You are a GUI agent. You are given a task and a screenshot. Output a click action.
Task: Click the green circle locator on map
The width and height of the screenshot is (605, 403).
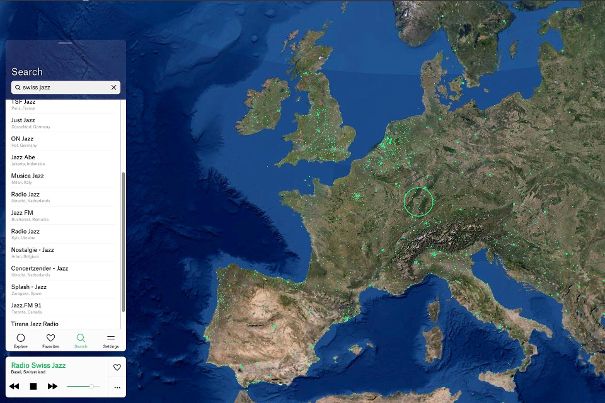pyautogui.click(x=418, y=201)
